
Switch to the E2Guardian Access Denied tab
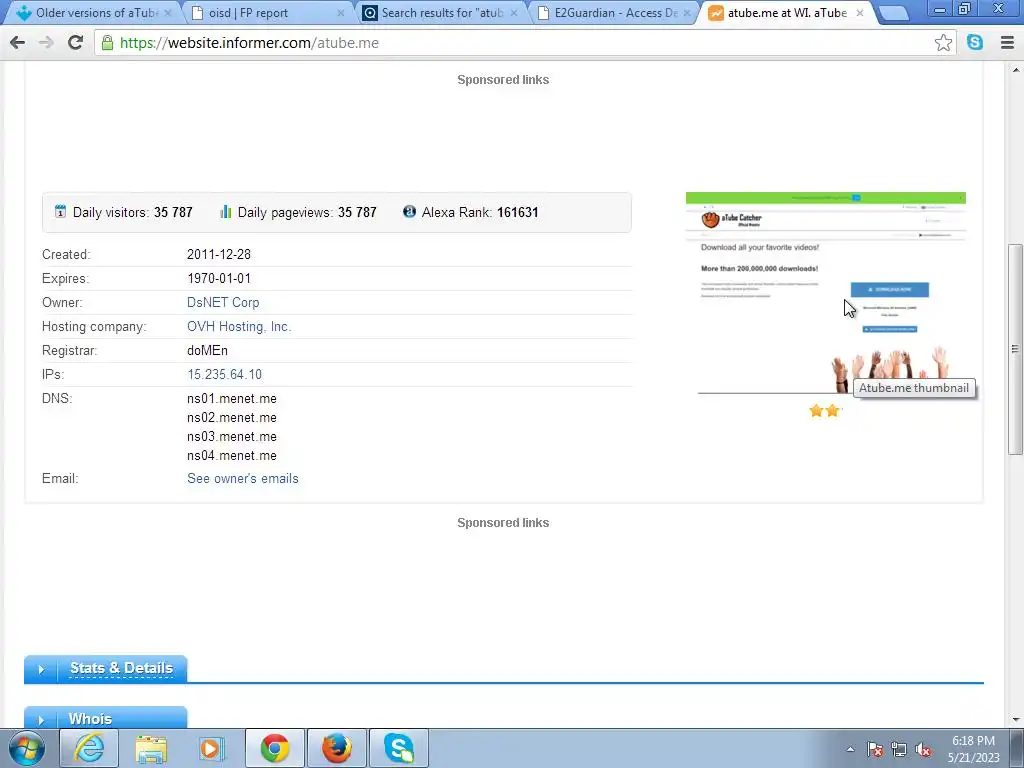pos(612,12)
